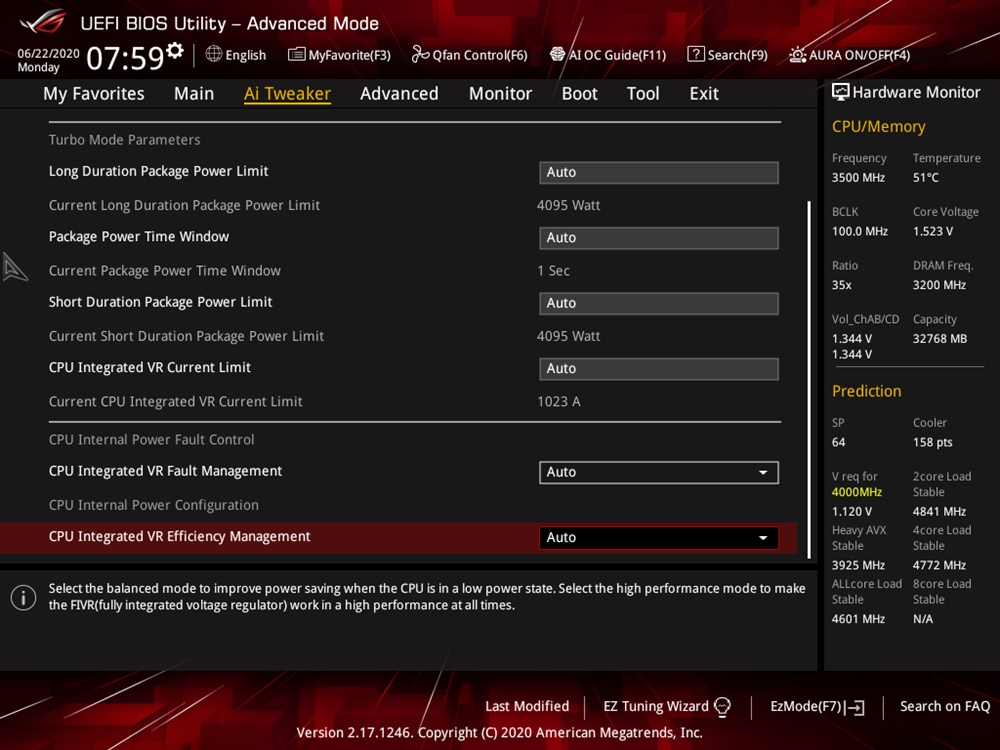Viewport: 1000px width, 750px height.
Task: Open time settings via gear icon
Action: coord(175,50)
